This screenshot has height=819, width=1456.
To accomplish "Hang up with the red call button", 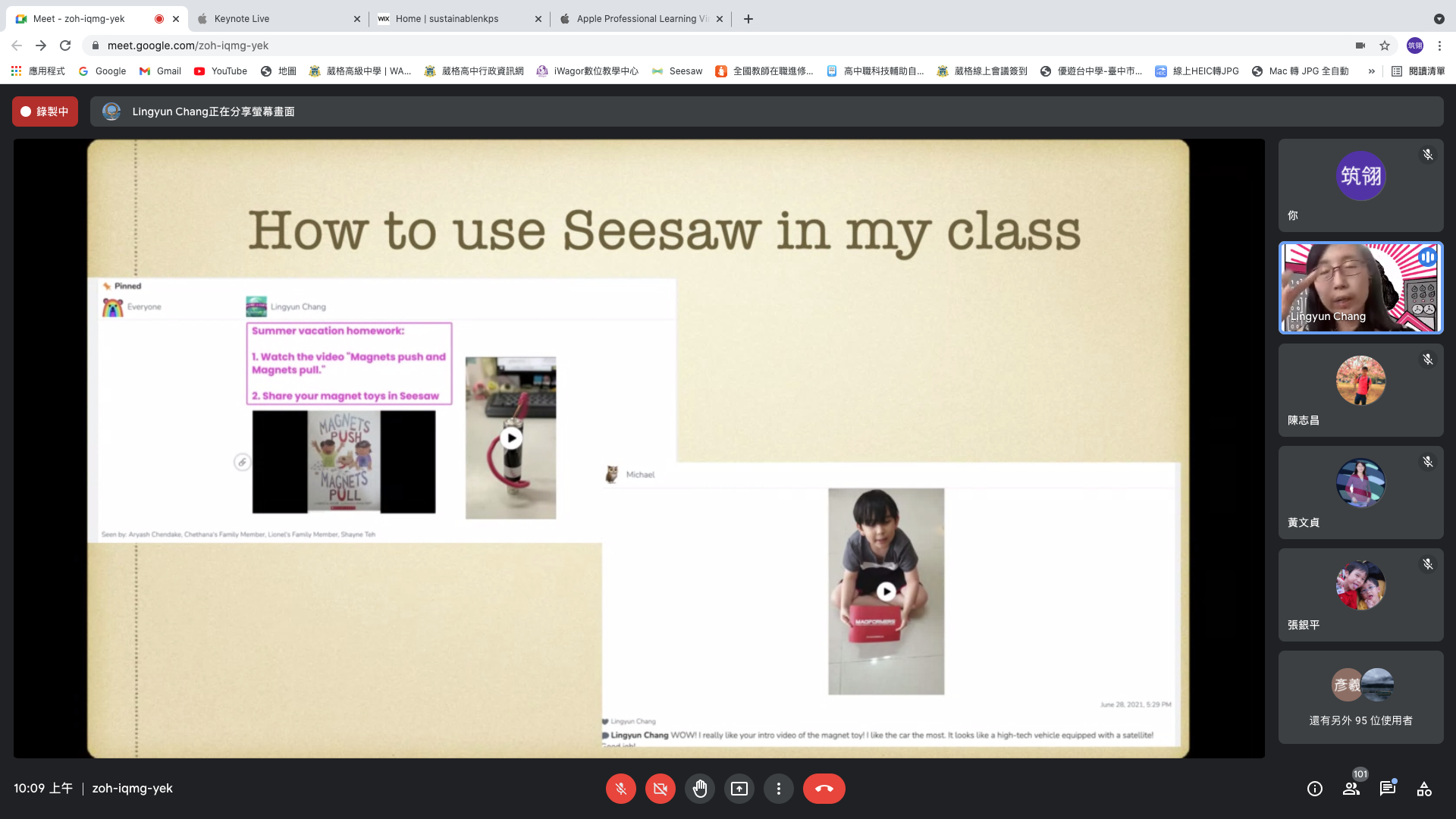I will 824,789.
